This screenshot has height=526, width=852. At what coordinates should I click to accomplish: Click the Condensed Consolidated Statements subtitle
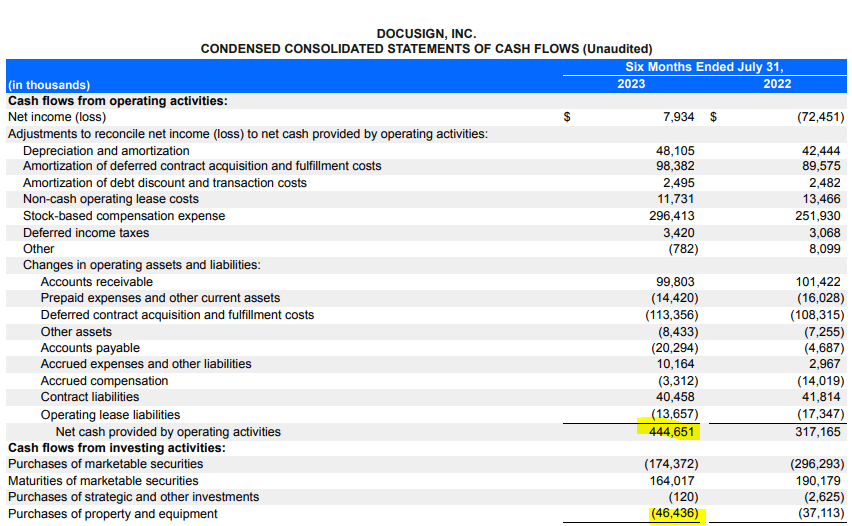click(426, 49)
